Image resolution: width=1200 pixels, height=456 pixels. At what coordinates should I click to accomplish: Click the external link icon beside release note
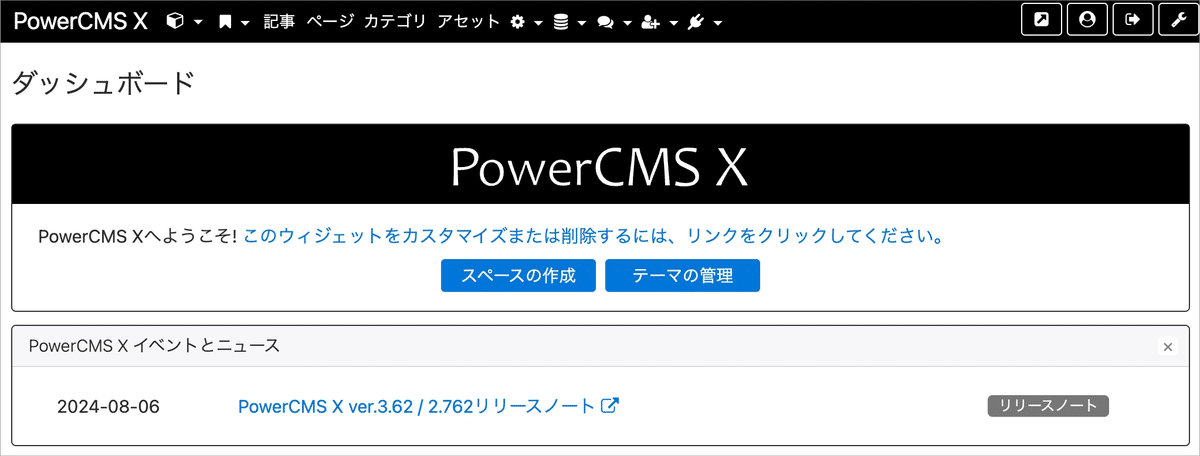(x=610, y=406)
